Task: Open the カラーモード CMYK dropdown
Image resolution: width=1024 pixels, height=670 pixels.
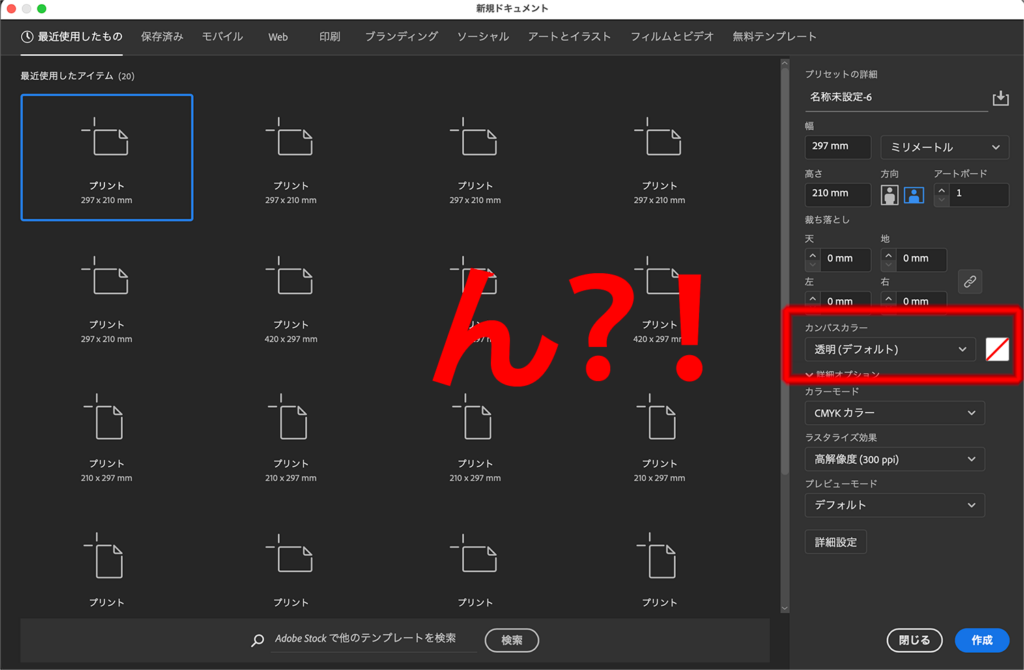Action: (894, 413)
